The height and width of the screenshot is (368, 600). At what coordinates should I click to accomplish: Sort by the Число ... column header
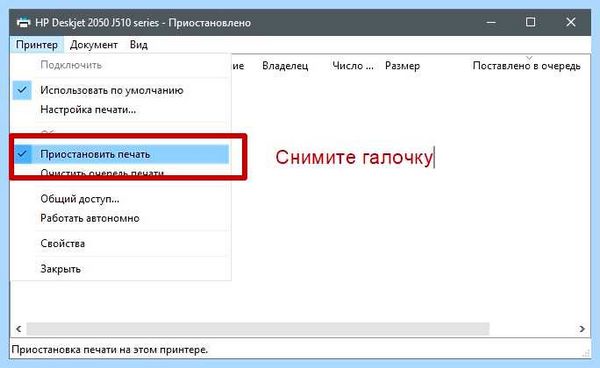[352, 66]
